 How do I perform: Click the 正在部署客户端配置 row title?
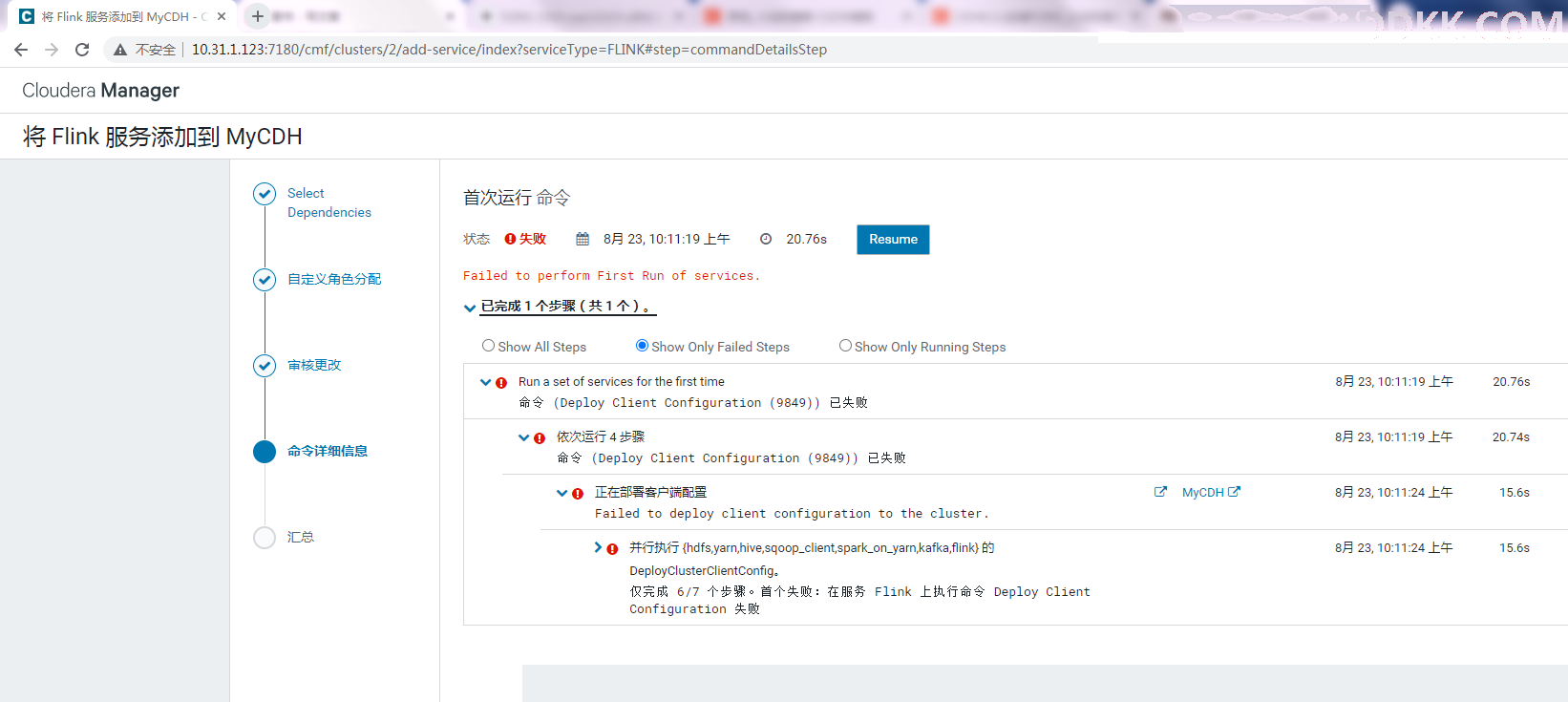(x=651, y=492)
